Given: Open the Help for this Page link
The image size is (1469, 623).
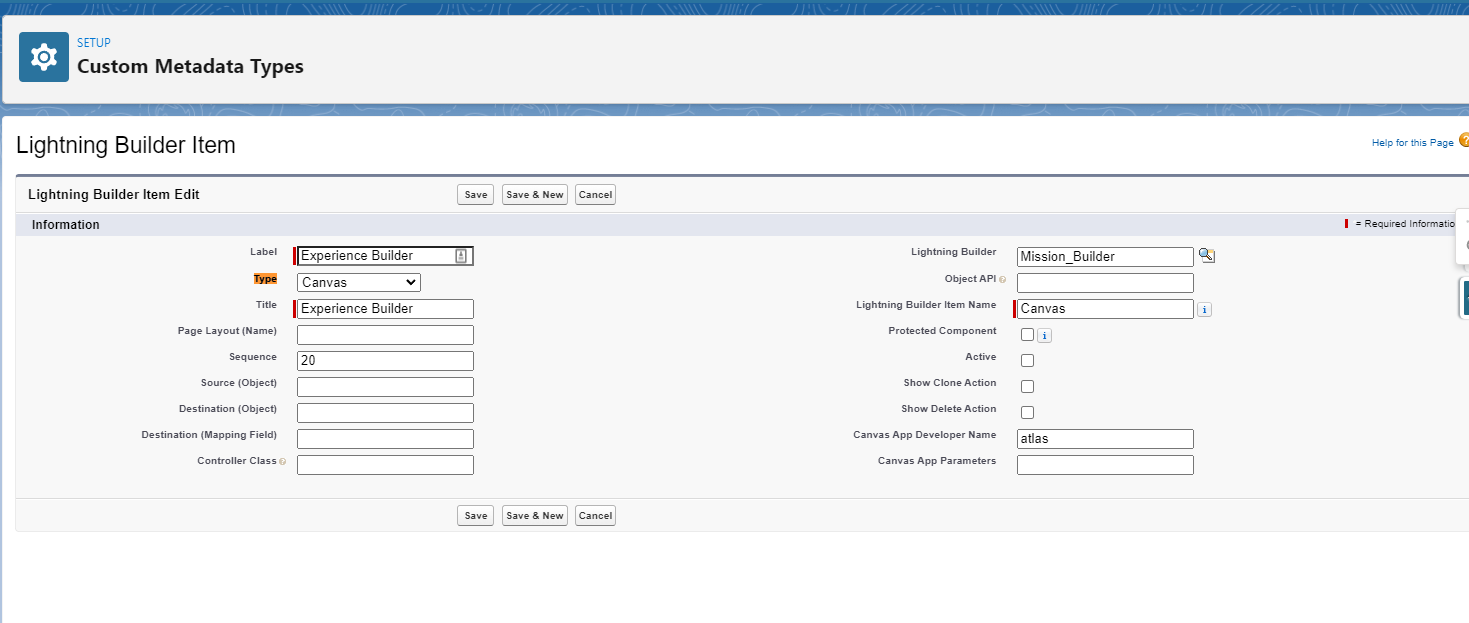Looking at the screenshot, I should [1412, 143].
